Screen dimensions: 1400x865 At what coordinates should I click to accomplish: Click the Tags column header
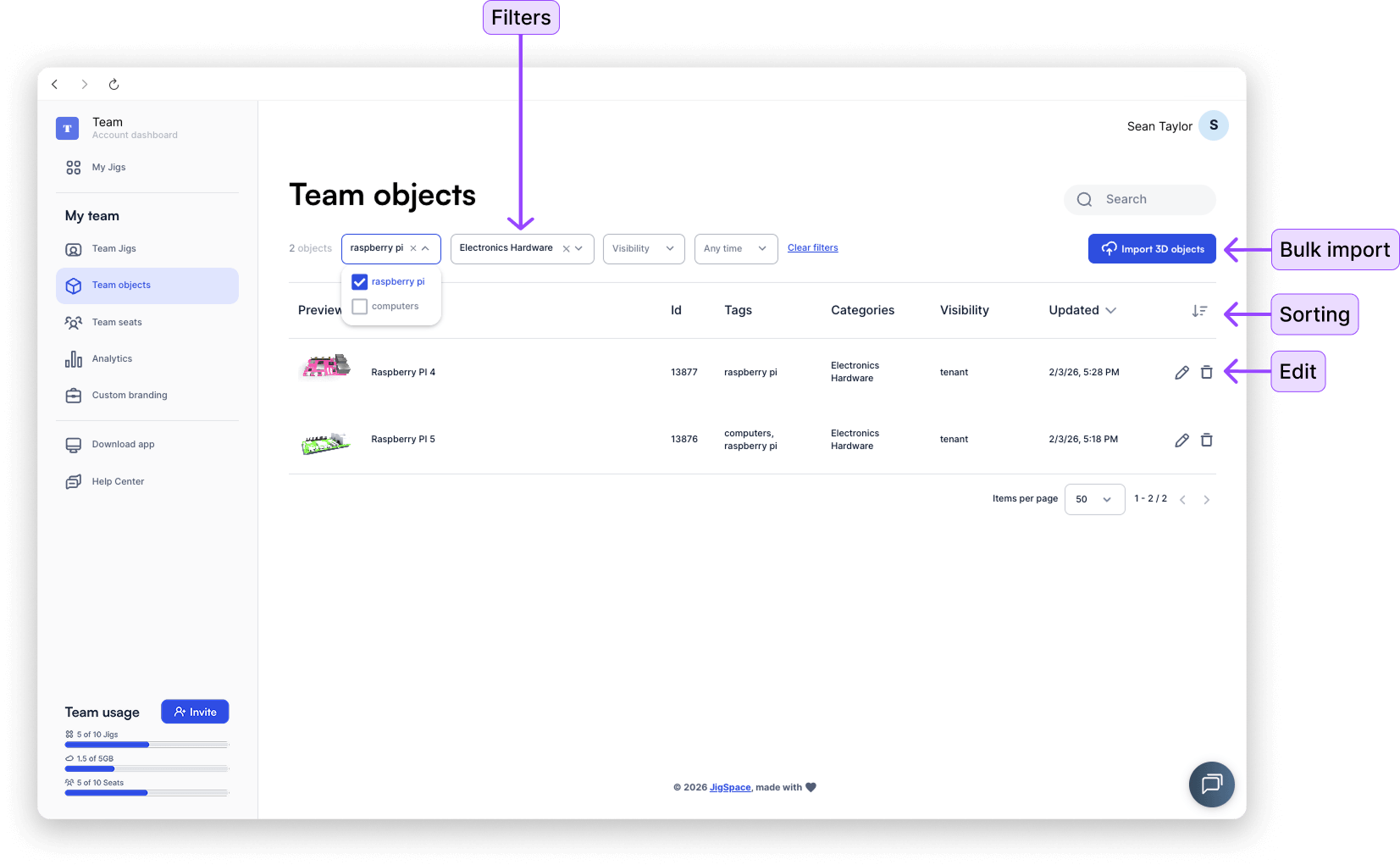pyautogui.click(x=738, y=311)
